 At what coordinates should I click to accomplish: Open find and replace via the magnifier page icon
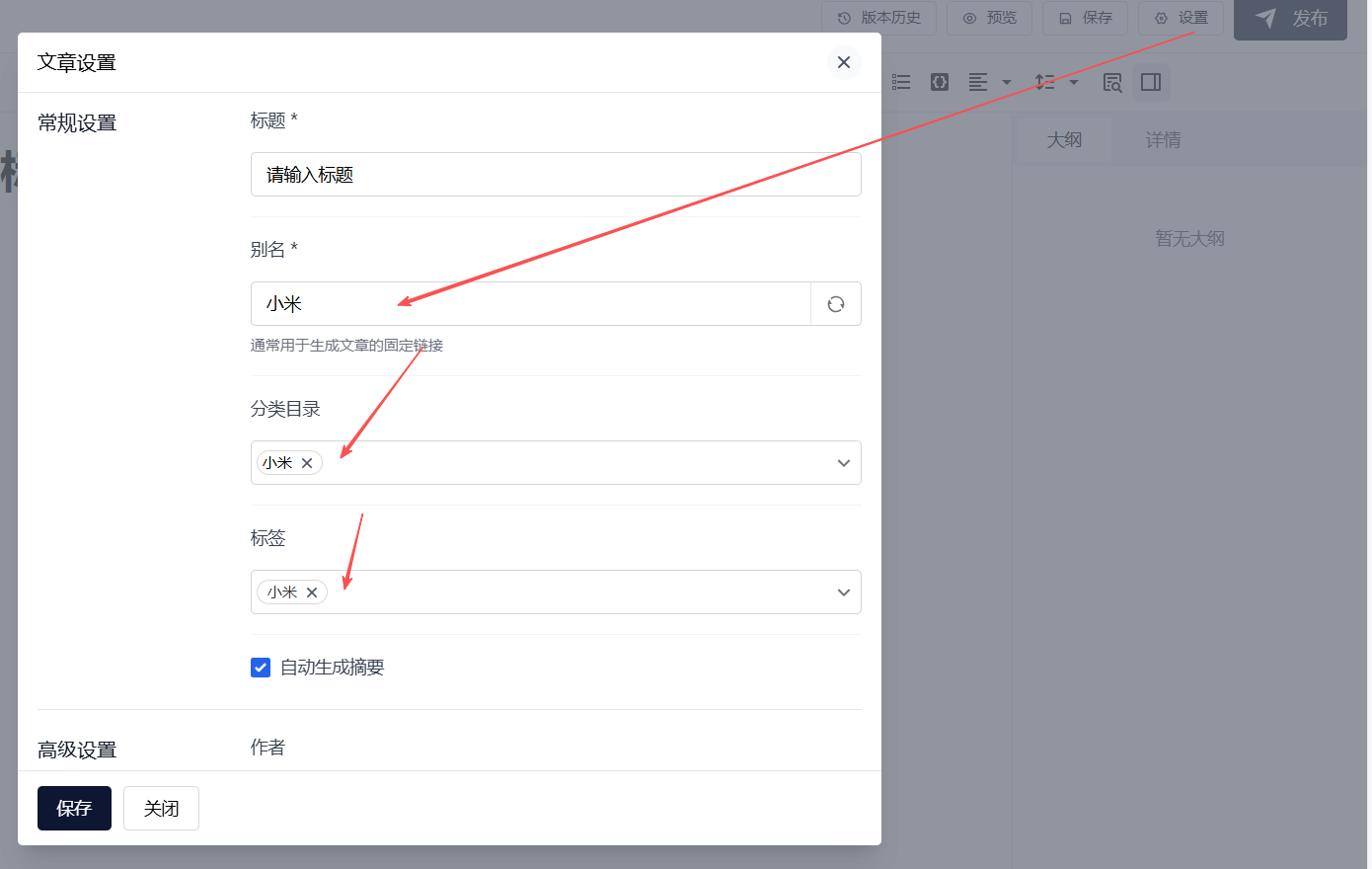tap(1112, 82)
